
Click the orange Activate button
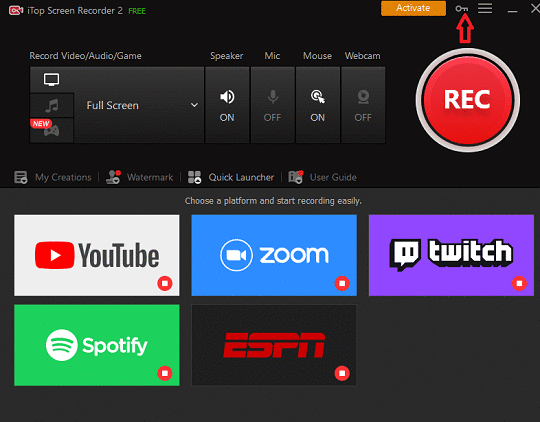pos(413,8)
